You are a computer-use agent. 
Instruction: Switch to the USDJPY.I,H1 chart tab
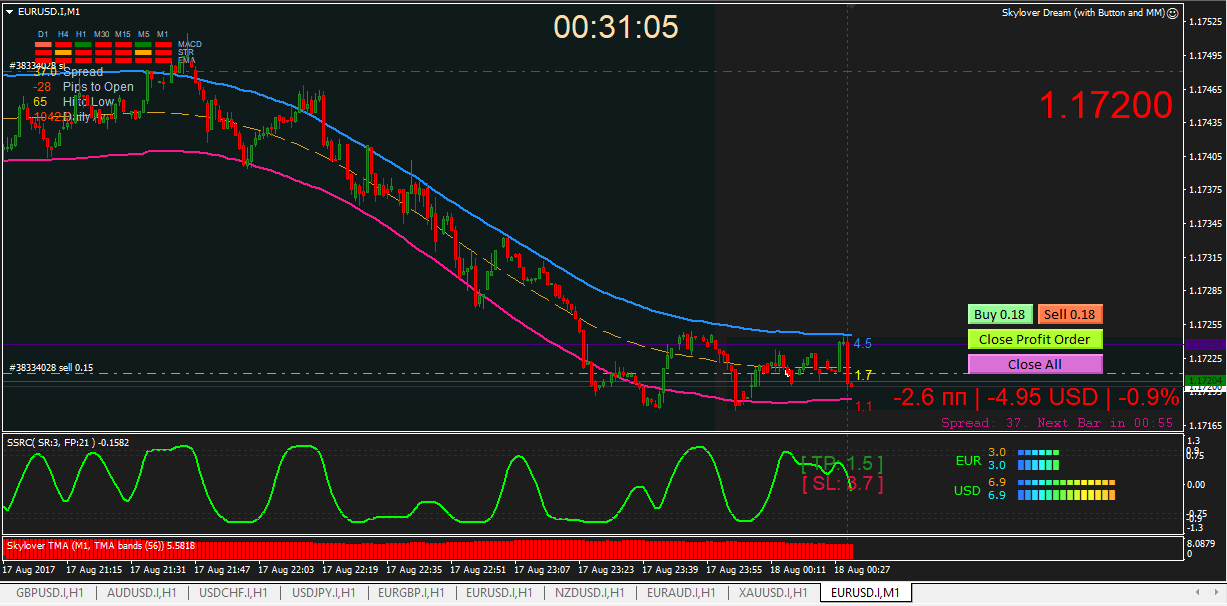(x=324, y=593)
